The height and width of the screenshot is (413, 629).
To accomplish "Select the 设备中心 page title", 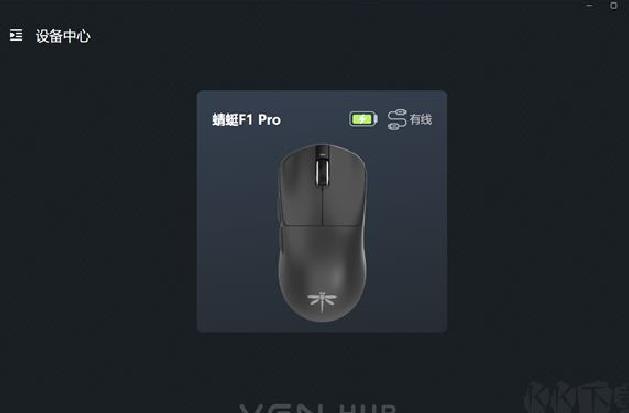I will pos(63,36).
